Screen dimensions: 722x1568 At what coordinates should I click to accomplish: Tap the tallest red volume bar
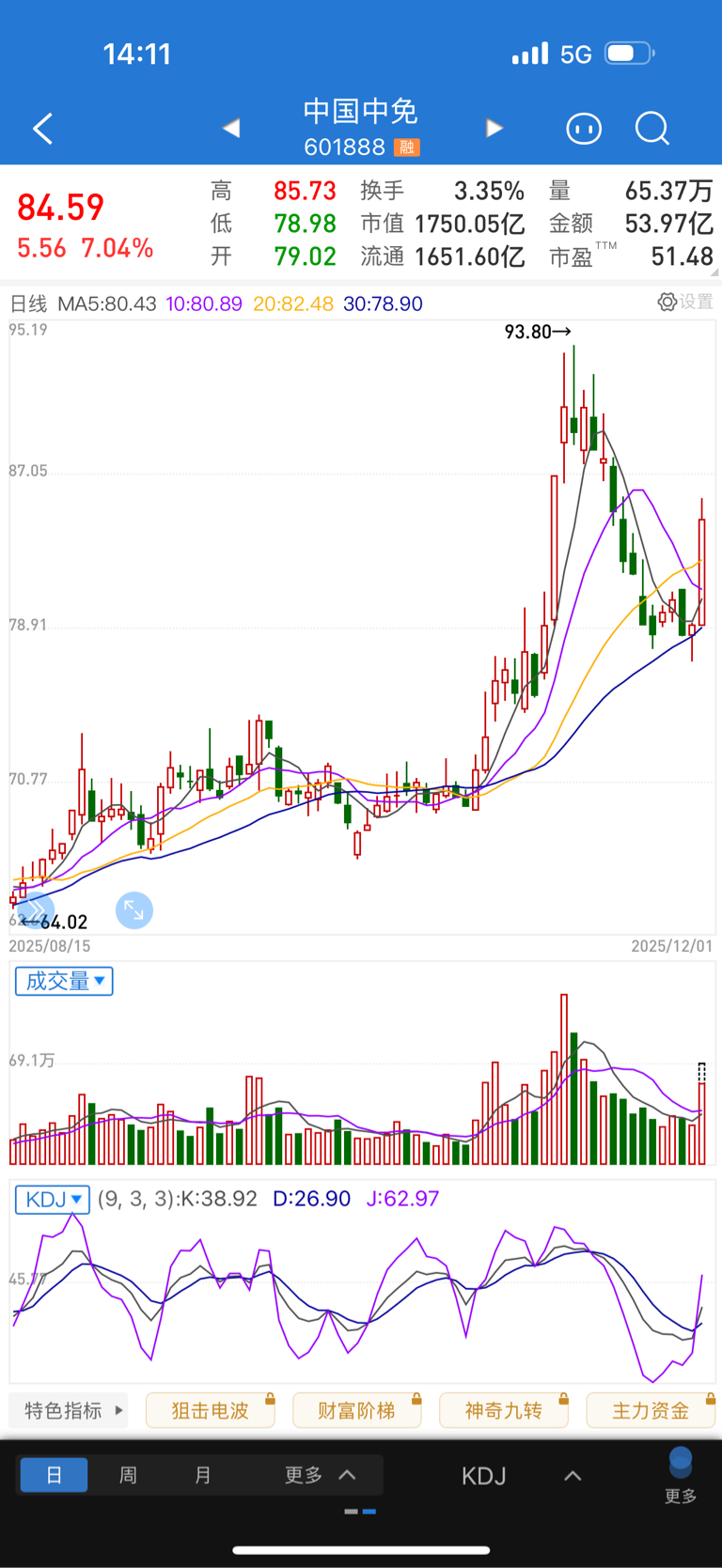(564, 1079)
